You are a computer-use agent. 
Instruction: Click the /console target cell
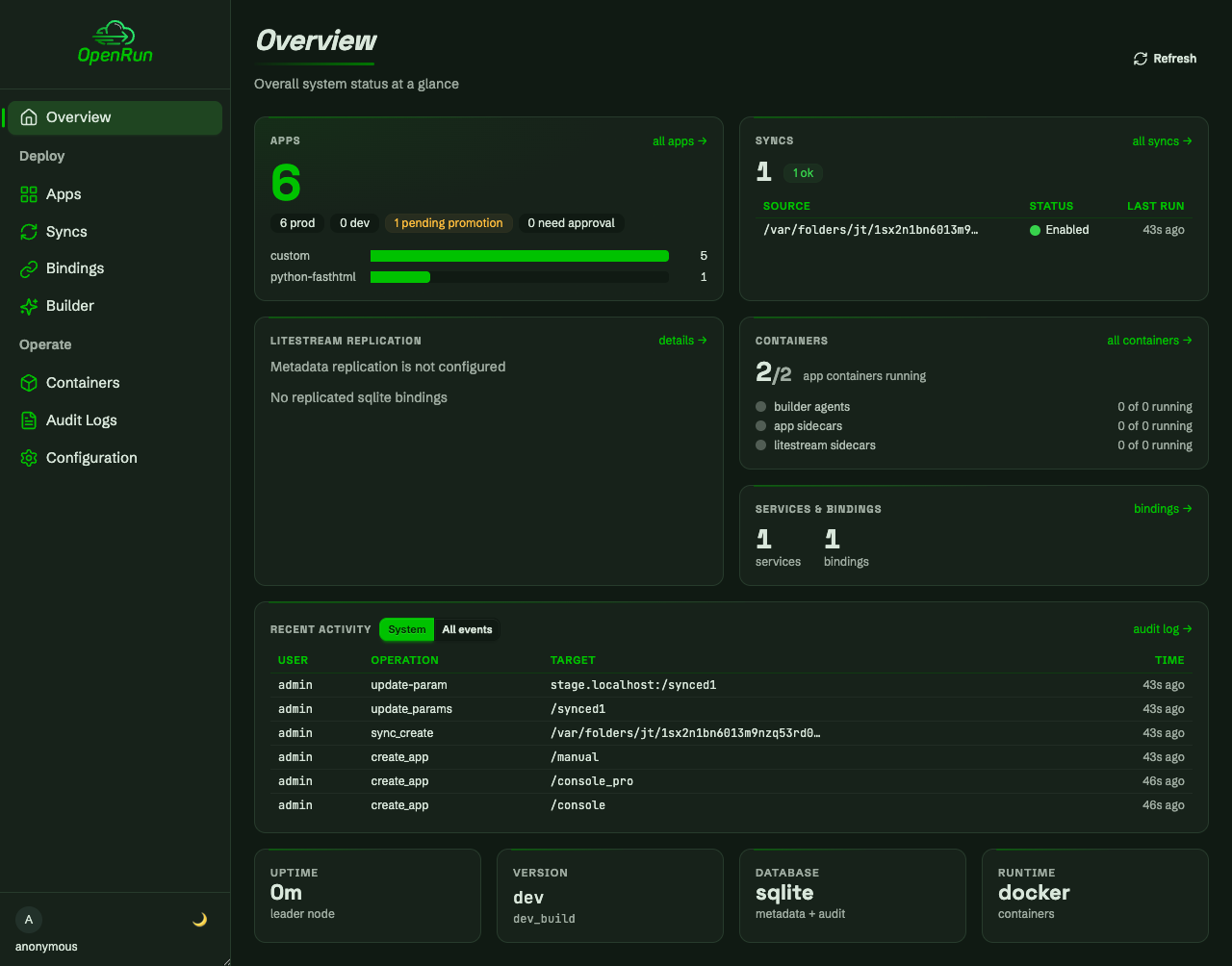coord(577,805)
